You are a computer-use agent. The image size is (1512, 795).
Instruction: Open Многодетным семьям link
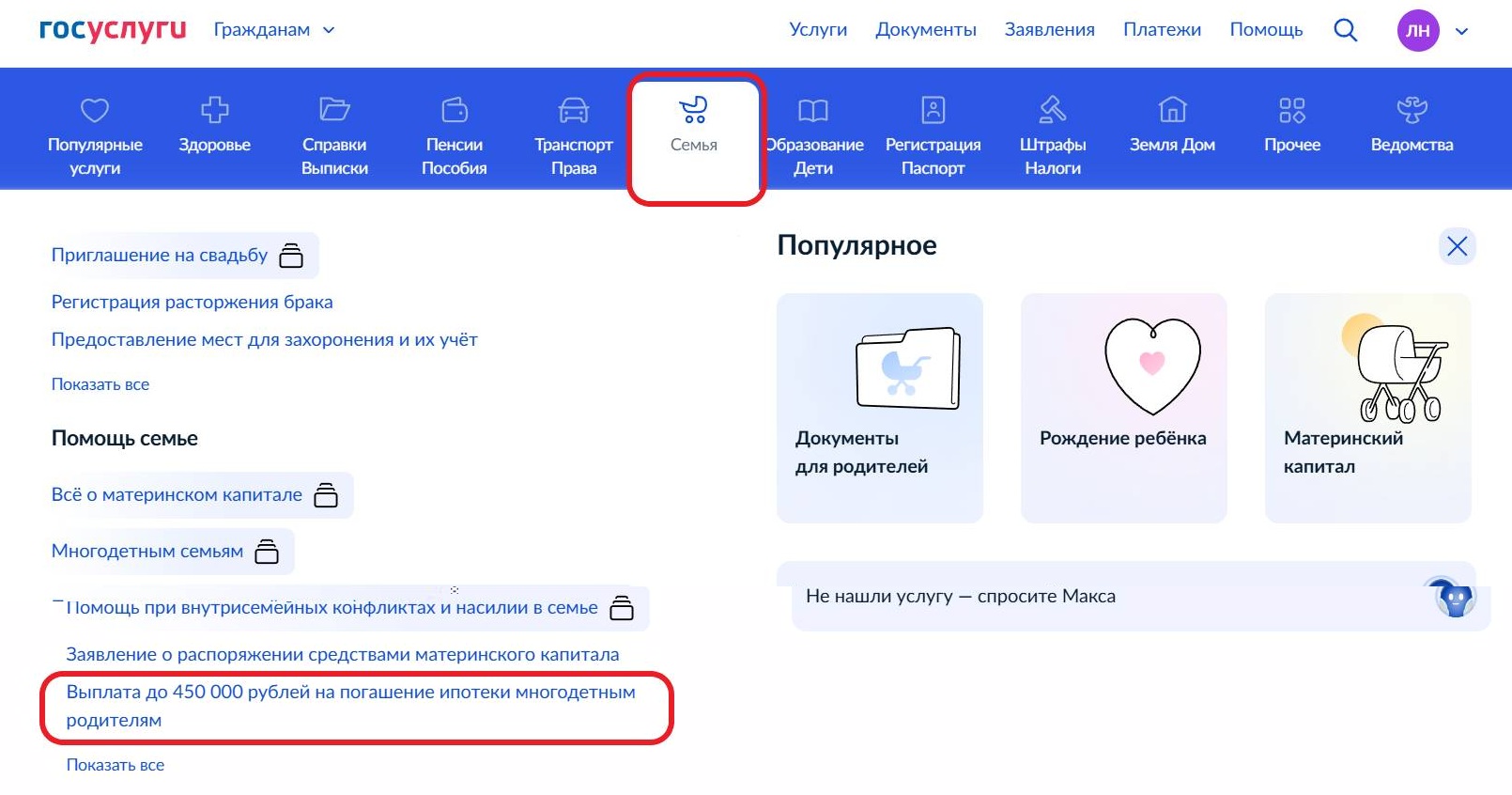[147, 551]
